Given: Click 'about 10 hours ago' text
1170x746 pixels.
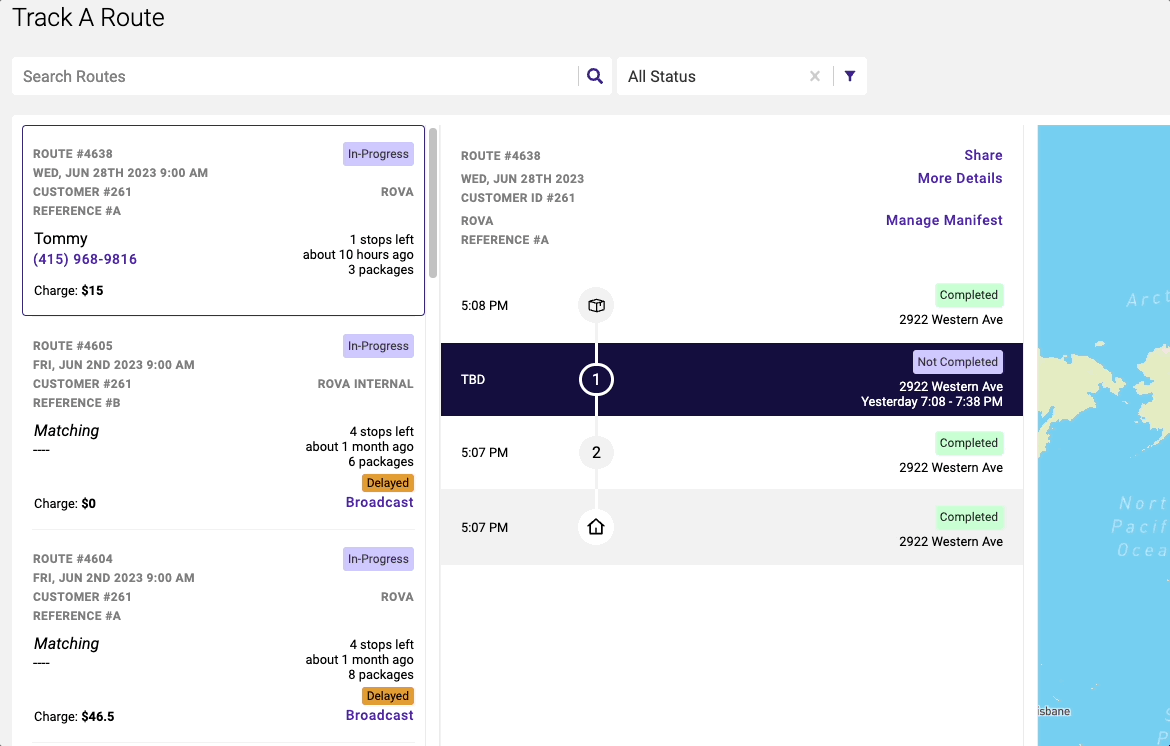Looking at the screenshot, I should pos(358,254).
